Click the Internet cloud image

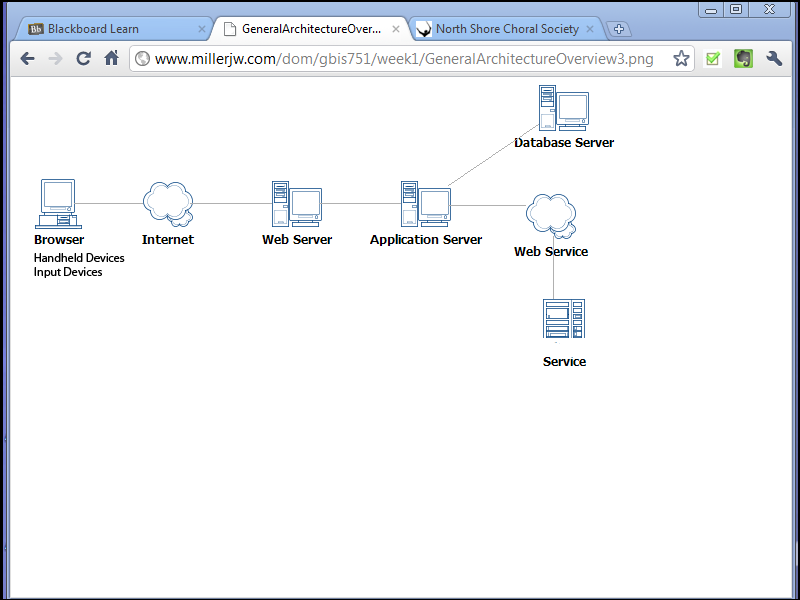coord(168,203)
